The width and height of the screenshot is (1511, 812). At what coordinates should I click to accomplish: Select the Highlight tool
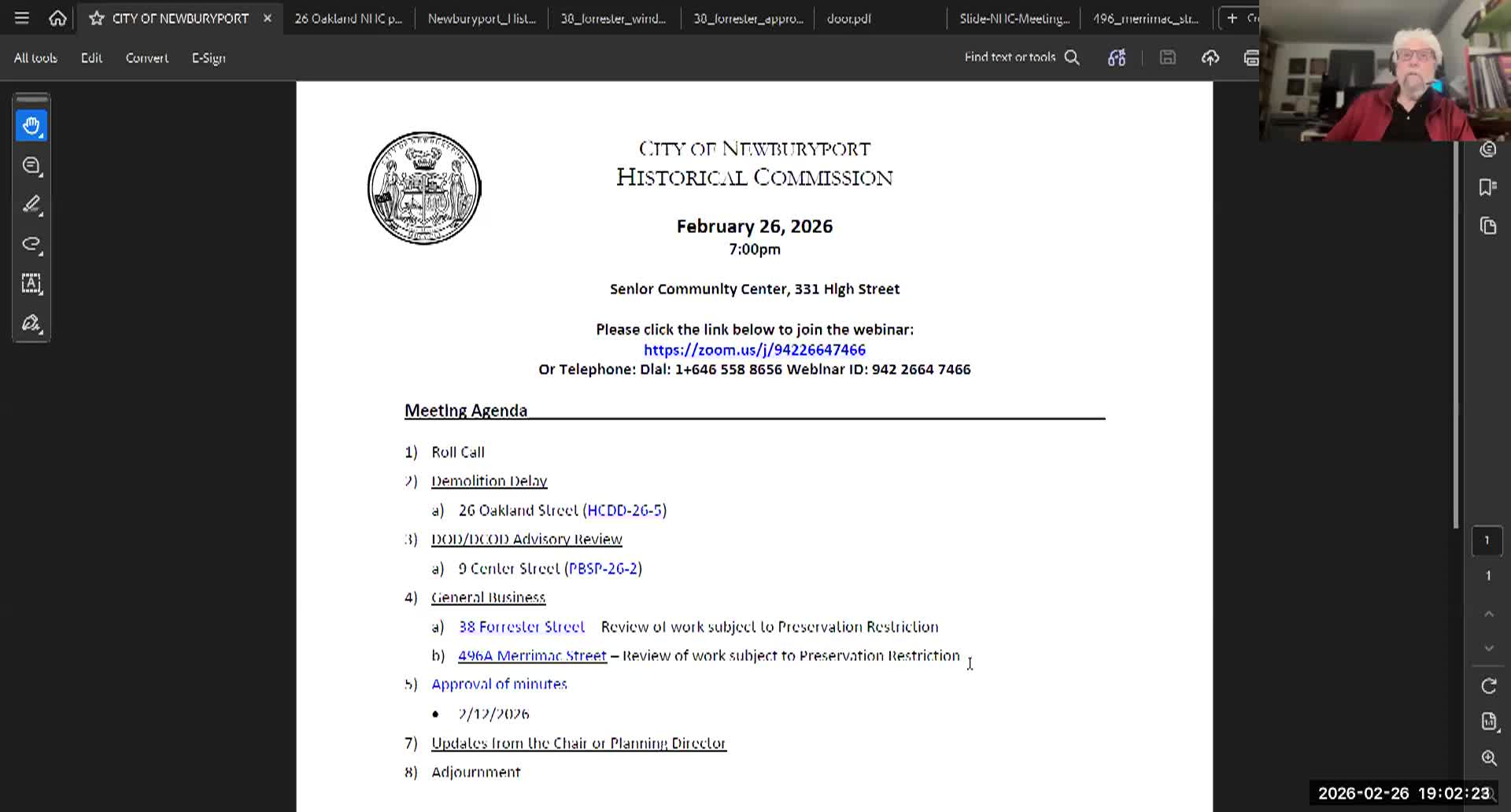31,205
